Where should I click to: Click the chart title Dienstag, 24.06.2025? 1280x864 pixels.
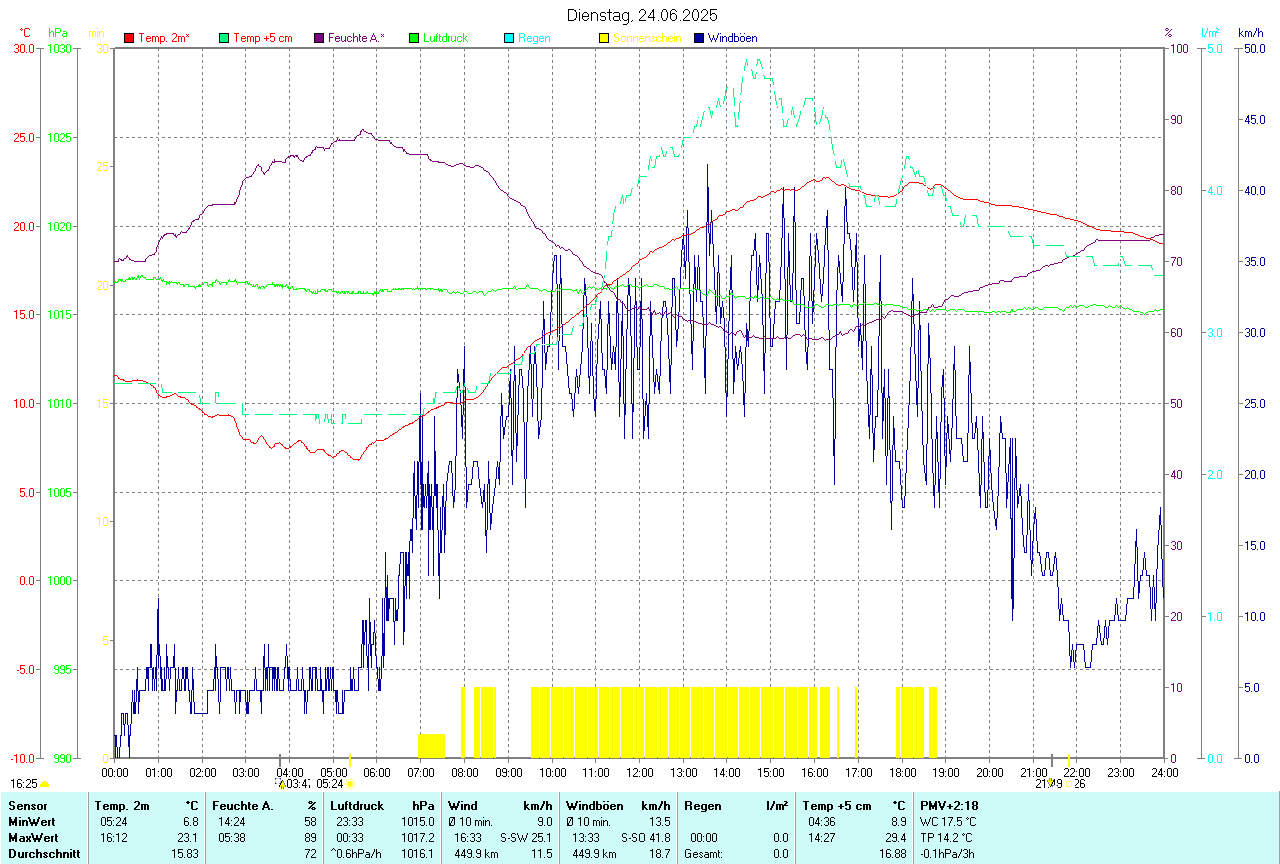tap(641, 15)
